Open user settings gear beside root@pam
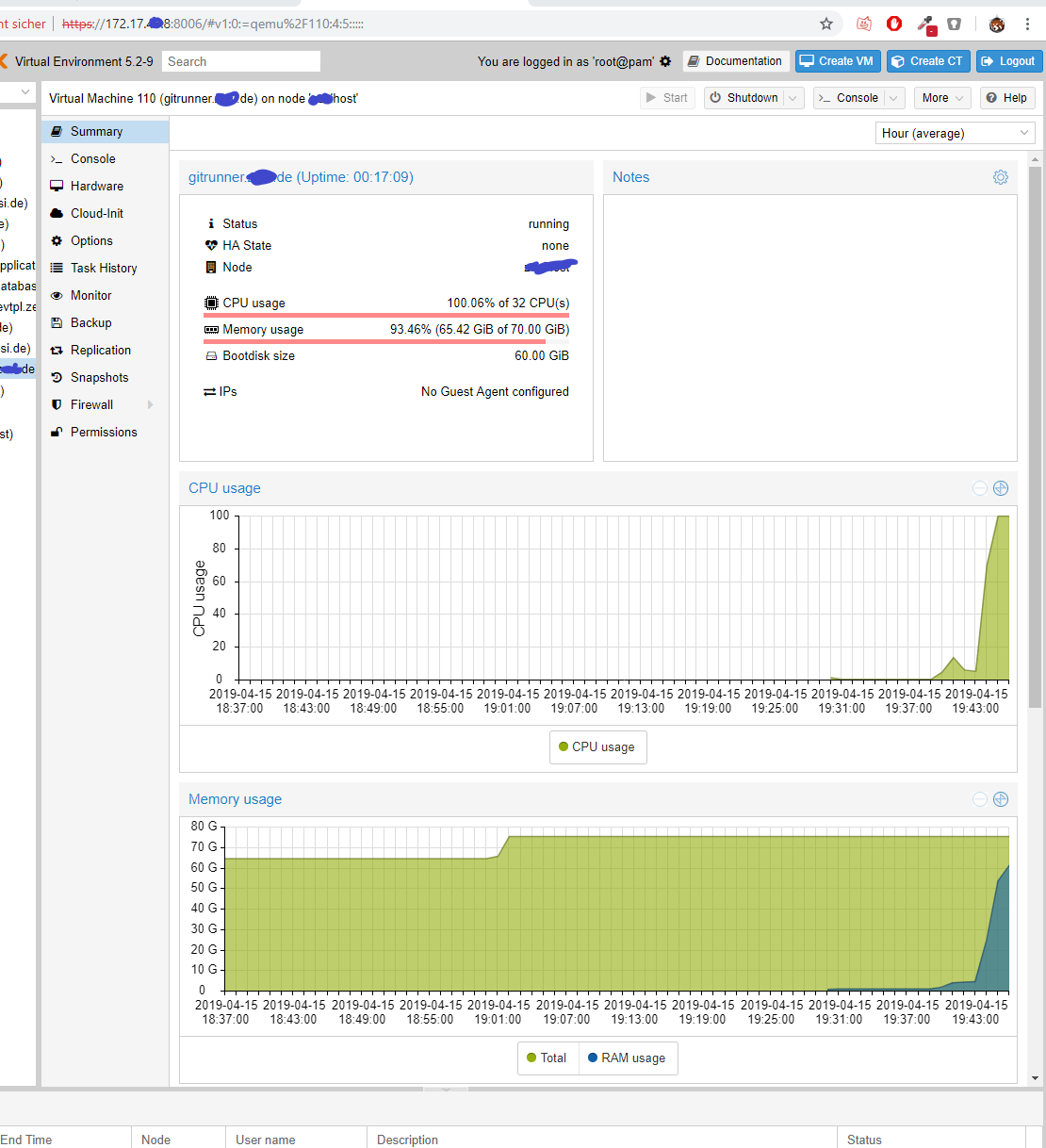 [x=665, y=61]
